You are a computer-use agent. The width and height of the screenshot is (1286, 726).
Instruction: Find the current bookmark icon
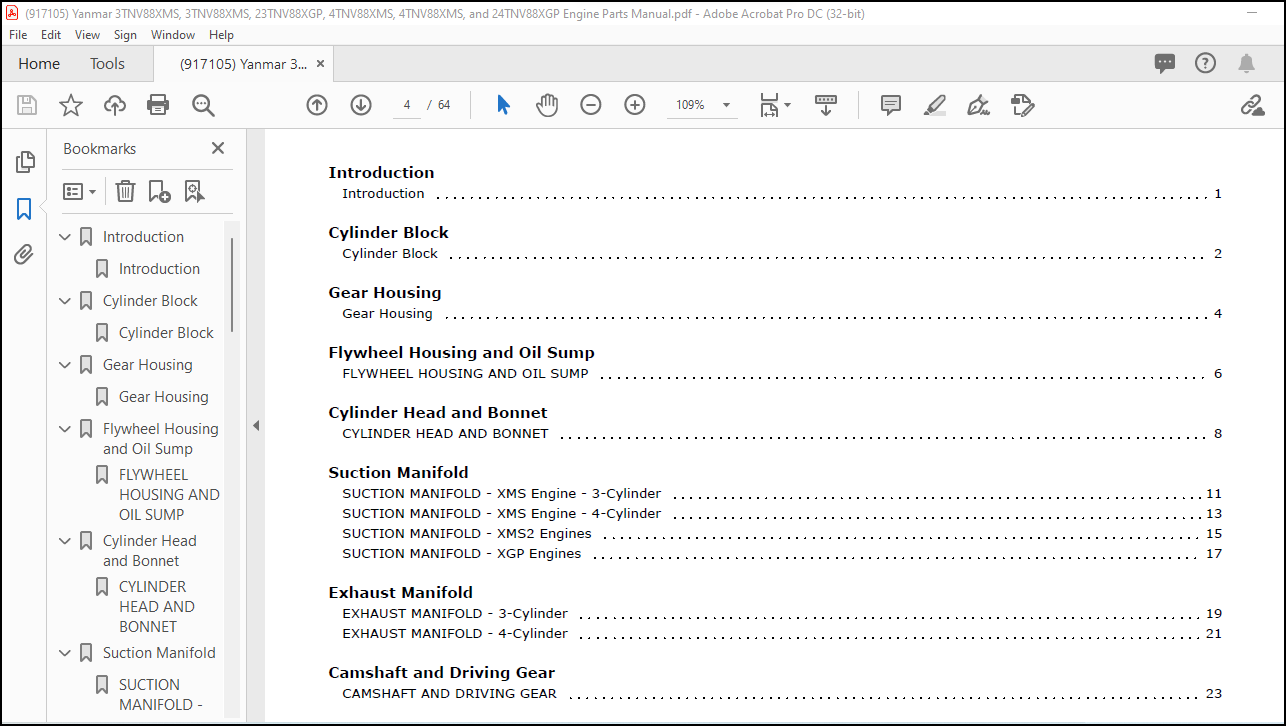click(194, 191)
